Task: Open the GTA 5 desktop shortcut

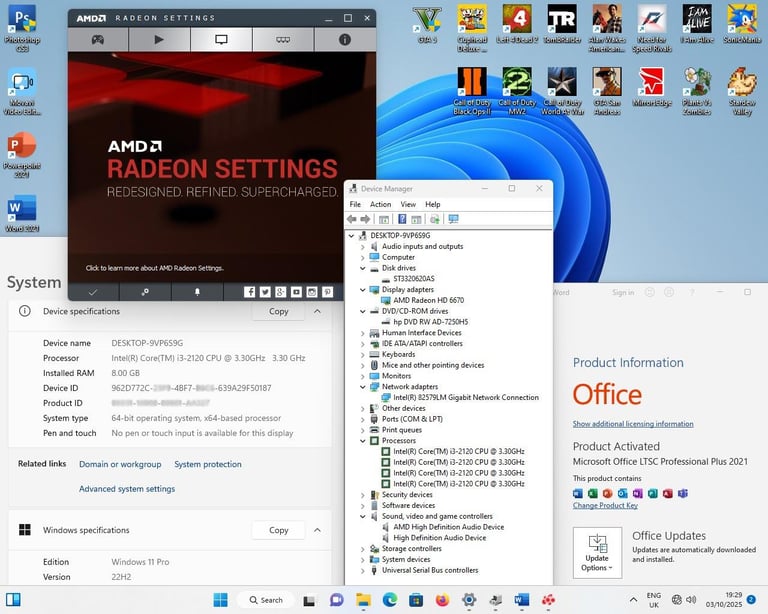Action: [x=428, y=24]
